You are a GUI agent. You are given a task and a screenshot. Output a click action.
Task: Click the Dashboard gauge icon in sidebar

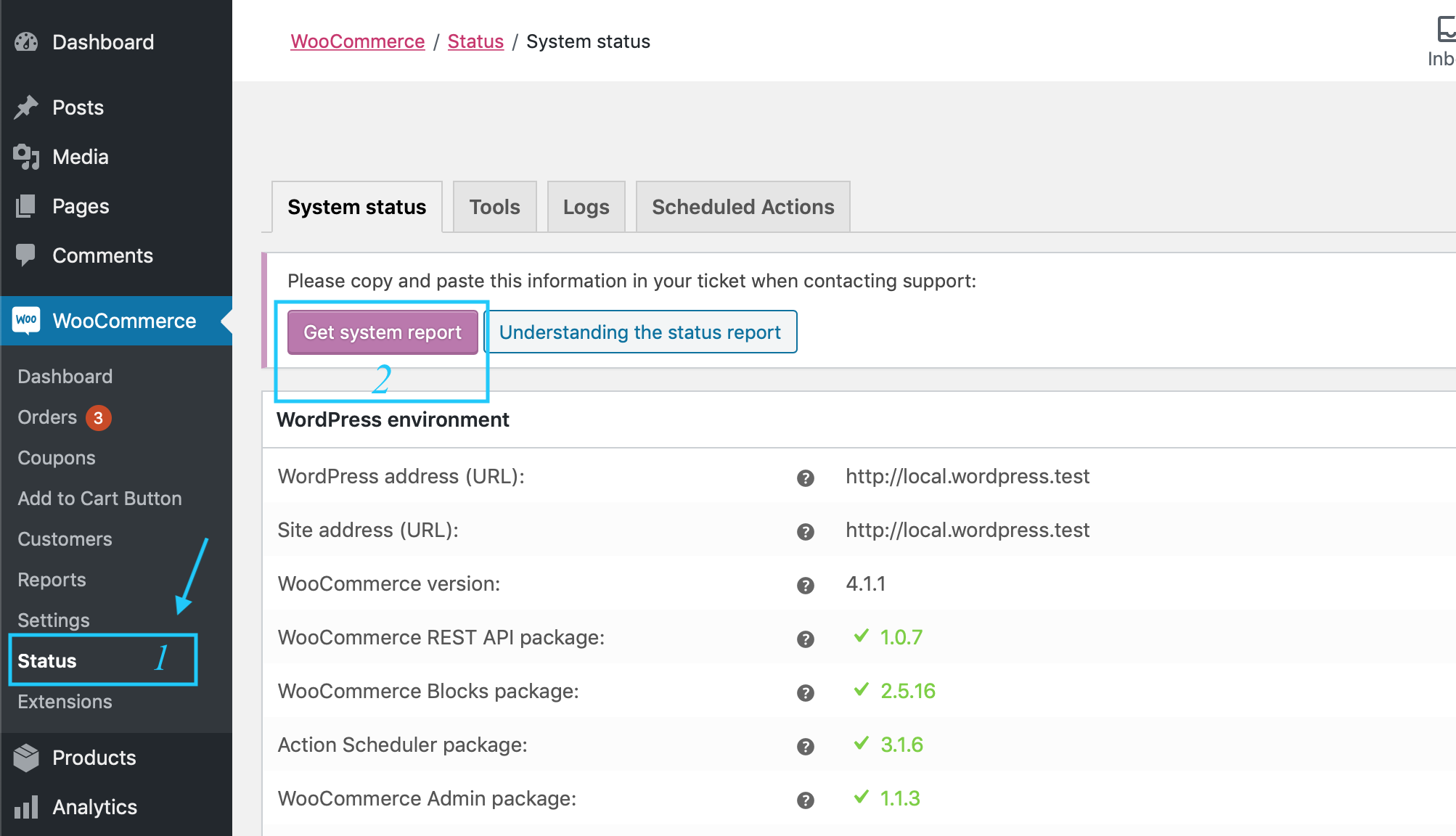pyautogui.click(x=26, y=42)
